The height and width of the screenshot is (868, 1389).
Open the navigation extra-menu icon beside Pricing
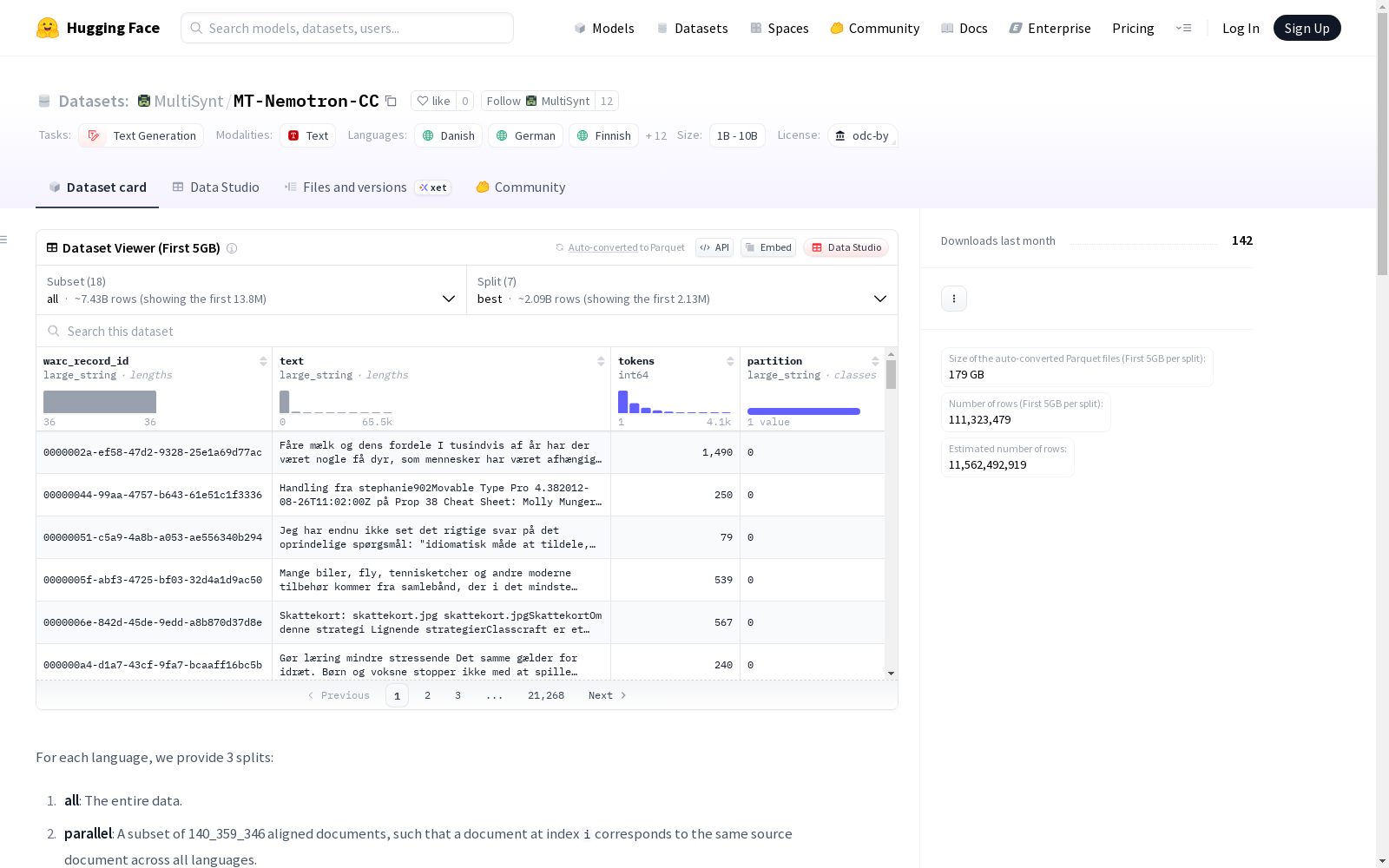tap(1183, 28)
